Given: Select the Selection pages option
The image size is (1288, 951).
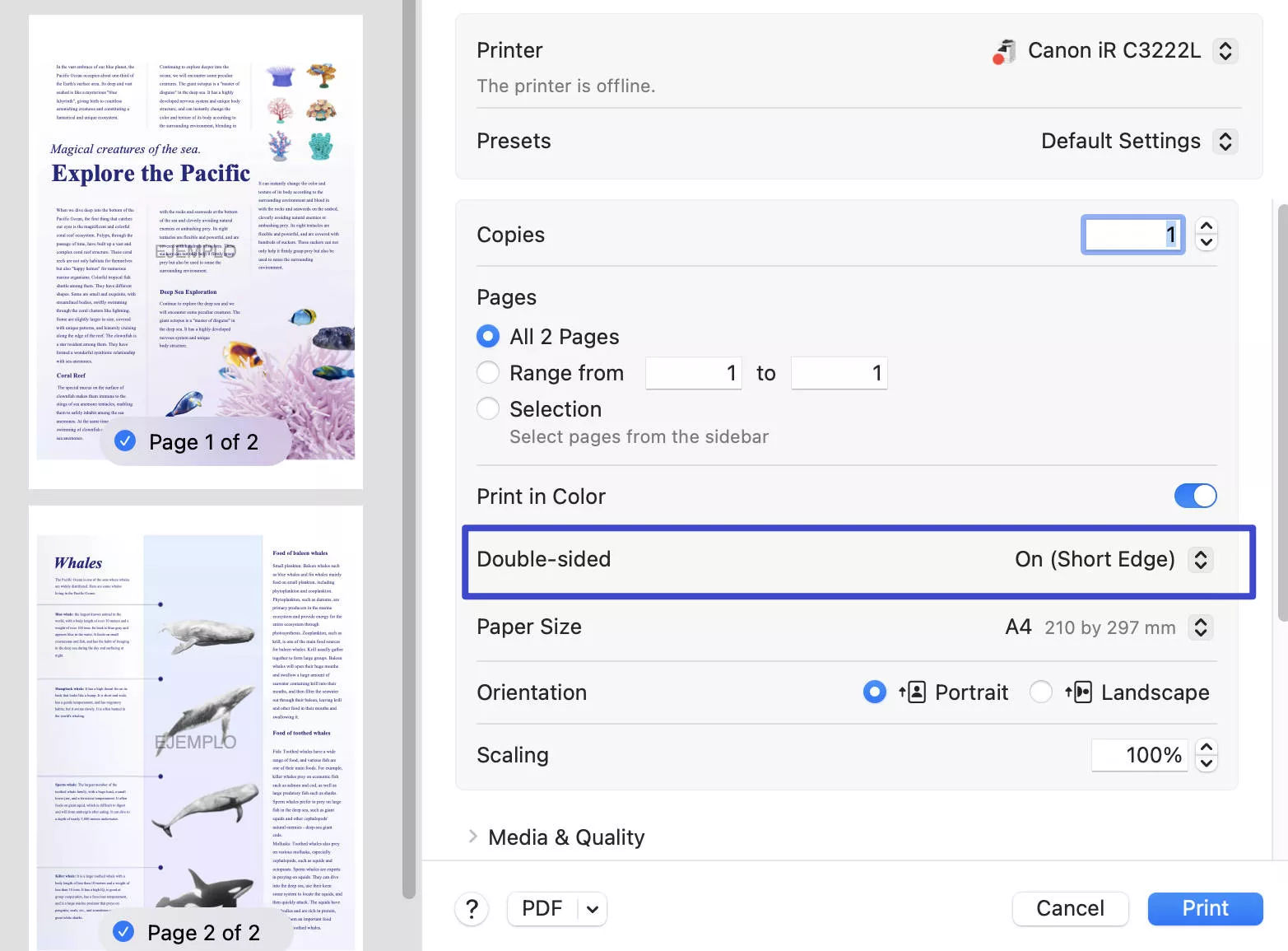Looking at the screenshot, I should [487, 408].
